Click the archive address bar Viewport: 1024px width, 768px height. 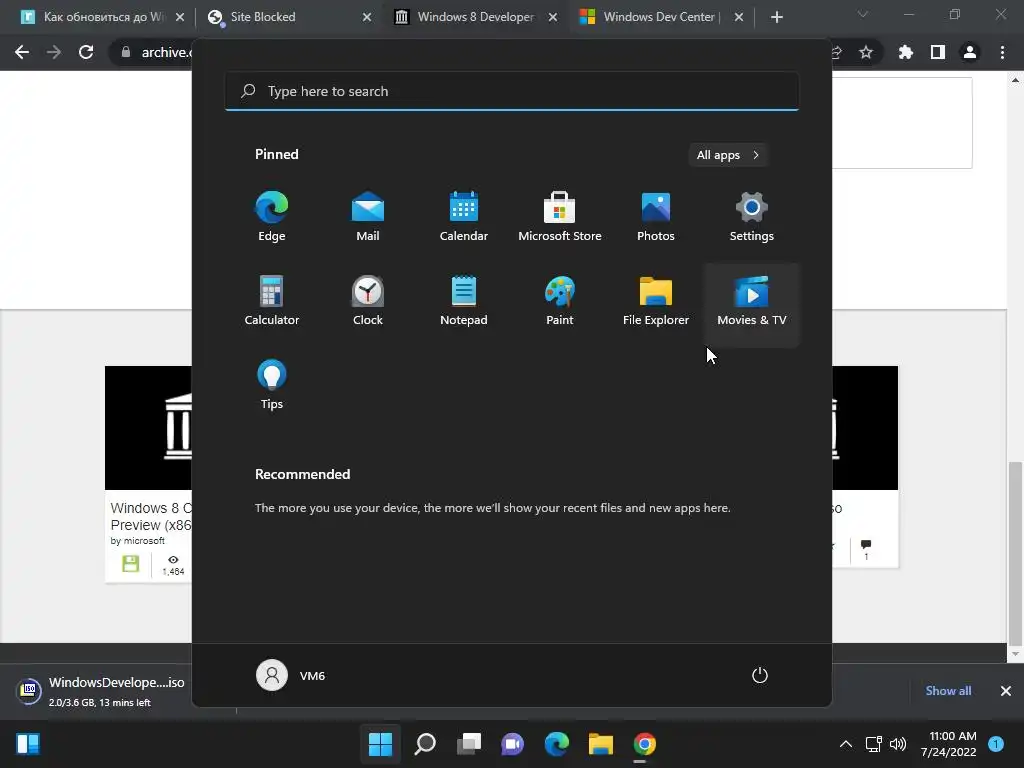coord(150,52)
